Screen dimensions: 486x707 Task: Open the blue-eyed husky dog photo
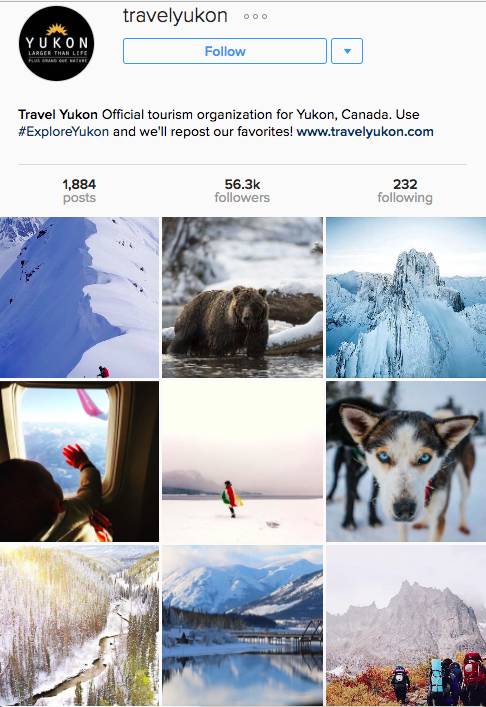(406, 461)
